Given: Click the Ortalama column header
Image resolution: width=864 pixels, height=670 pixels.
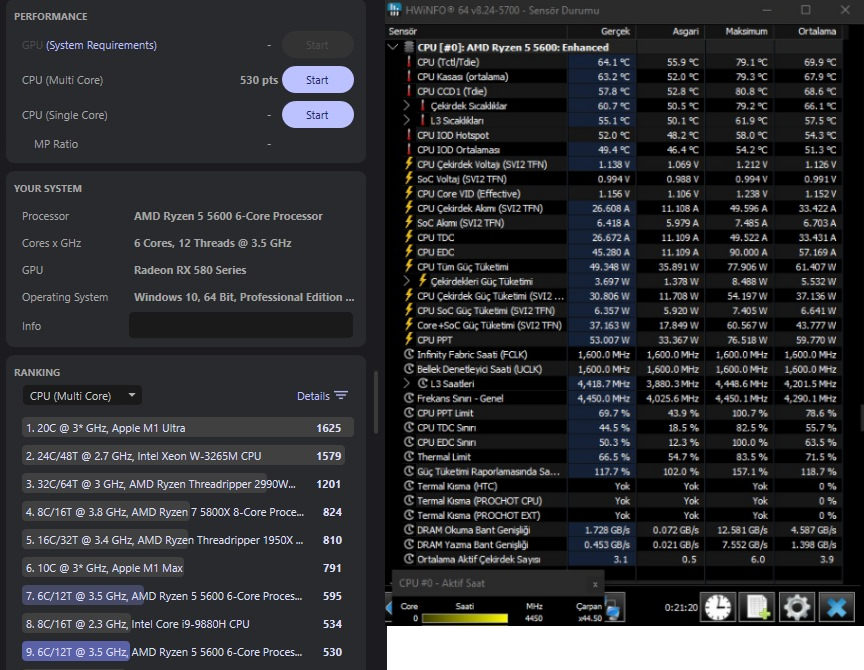Looking at the screenshot, I should [817, 31].
